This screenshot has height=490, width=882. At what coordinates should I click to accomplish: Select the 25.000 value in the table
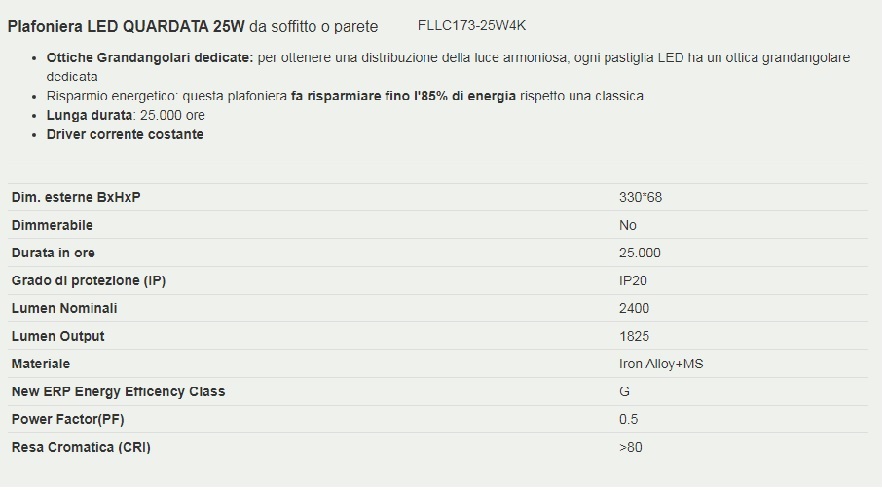click(640, 253)
